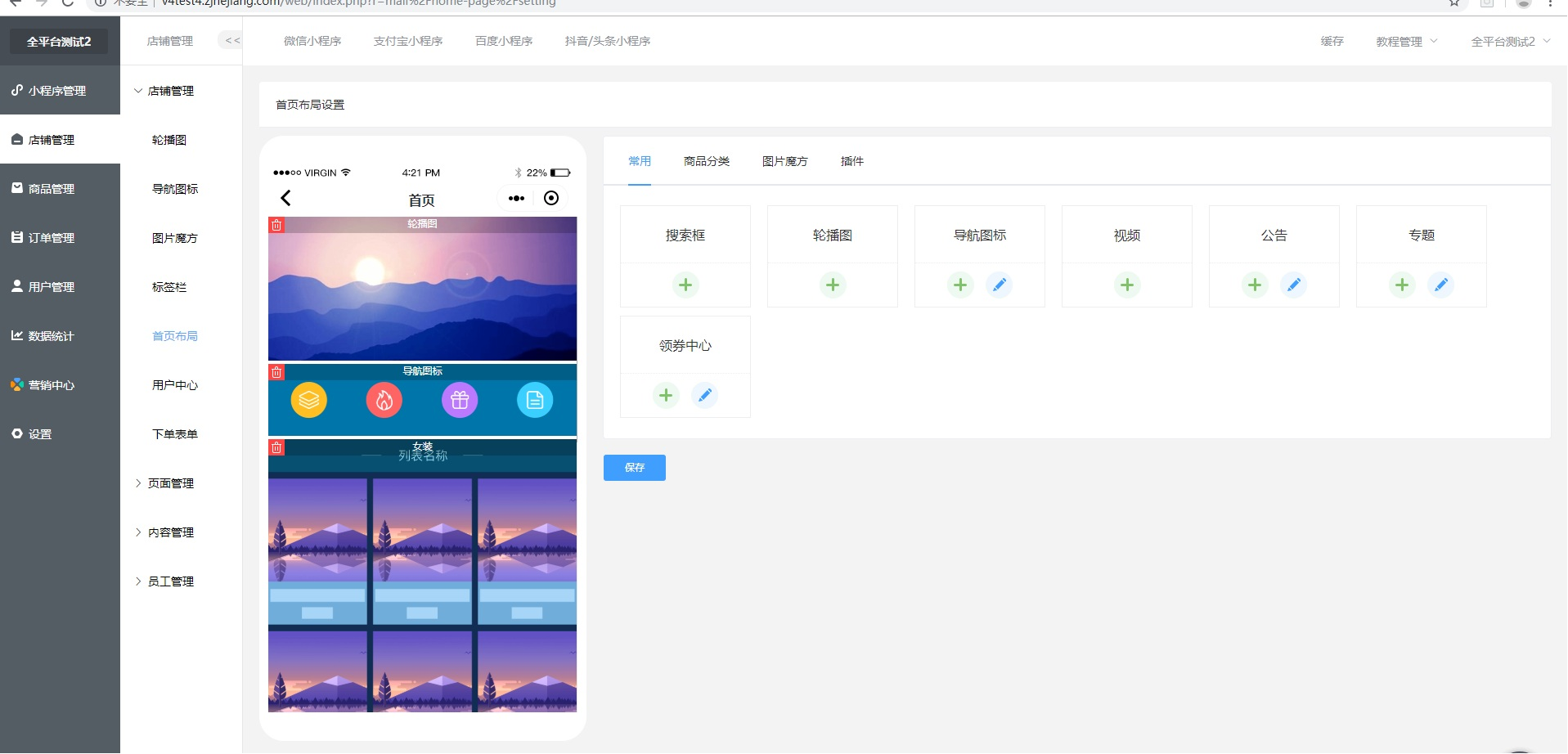The image size is (1568, 754).
Task: Switch to the 插件 tab
Action: (852, 161)
